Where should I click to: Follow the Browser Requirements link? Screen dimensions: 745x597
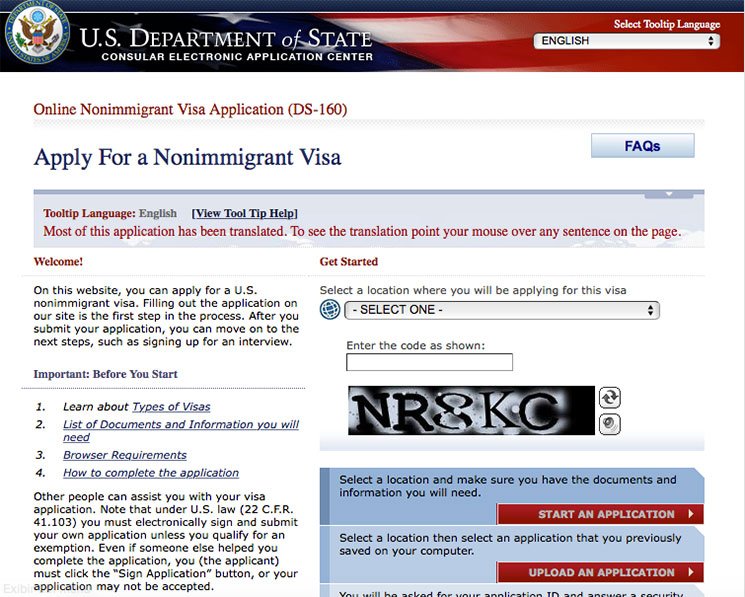pos(124,455)
